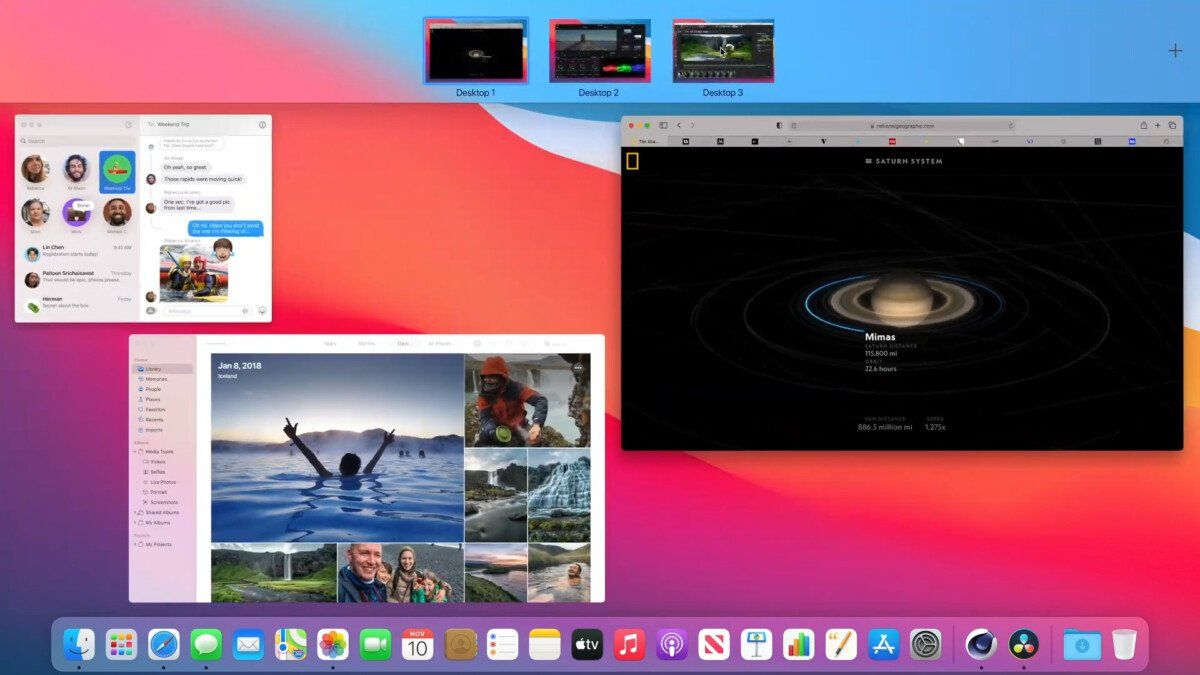Expand My Albums in Photos sidebar
The image size is (1200, 675).
[135, 523]
